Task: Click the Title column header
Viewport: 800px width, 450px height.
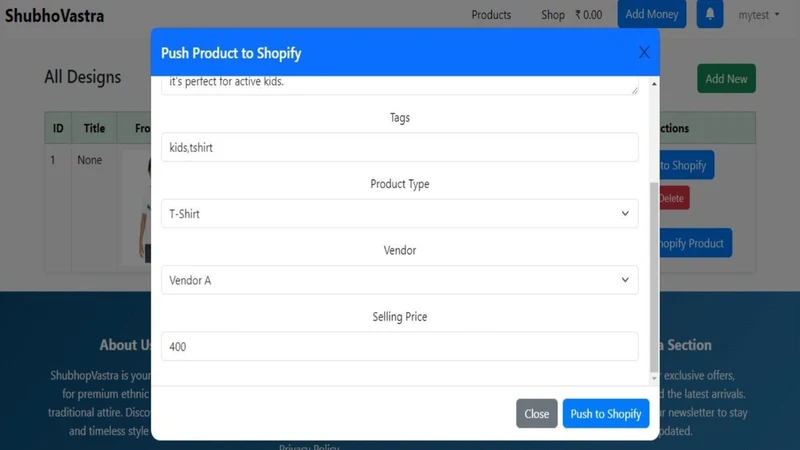Action: point(94,128)
